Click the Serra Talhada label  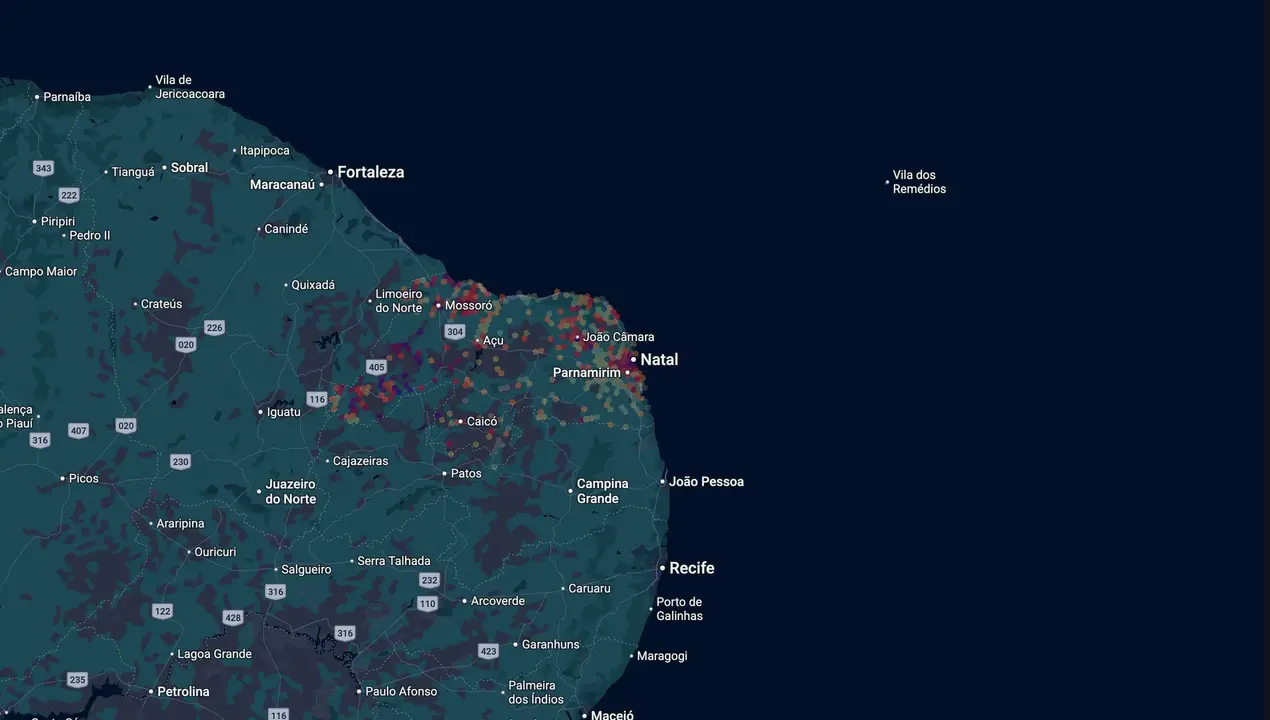tap(394, 561)
